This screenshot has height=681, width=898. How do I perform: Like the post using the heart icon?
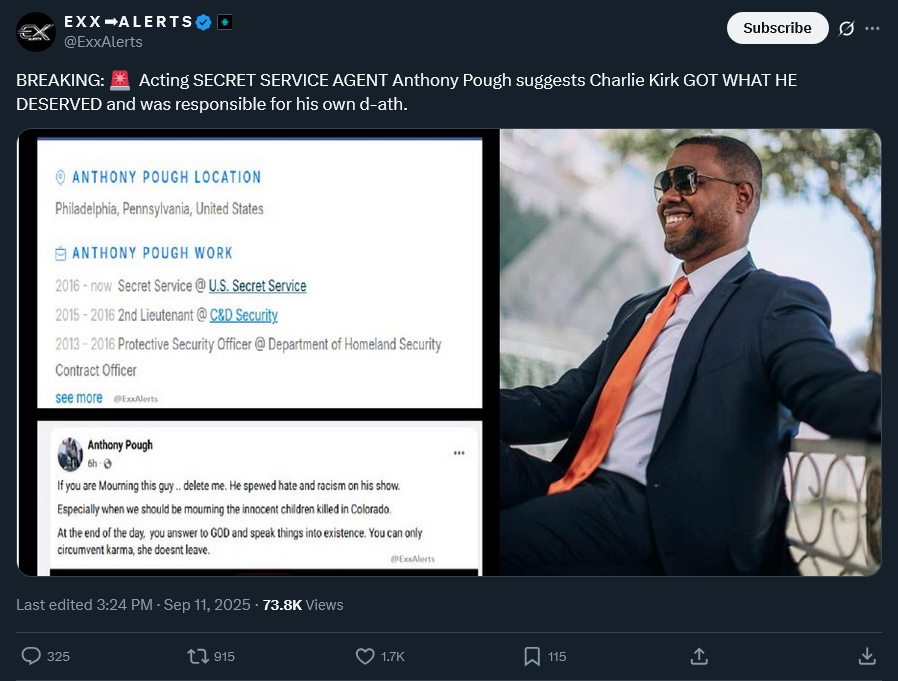366,656
